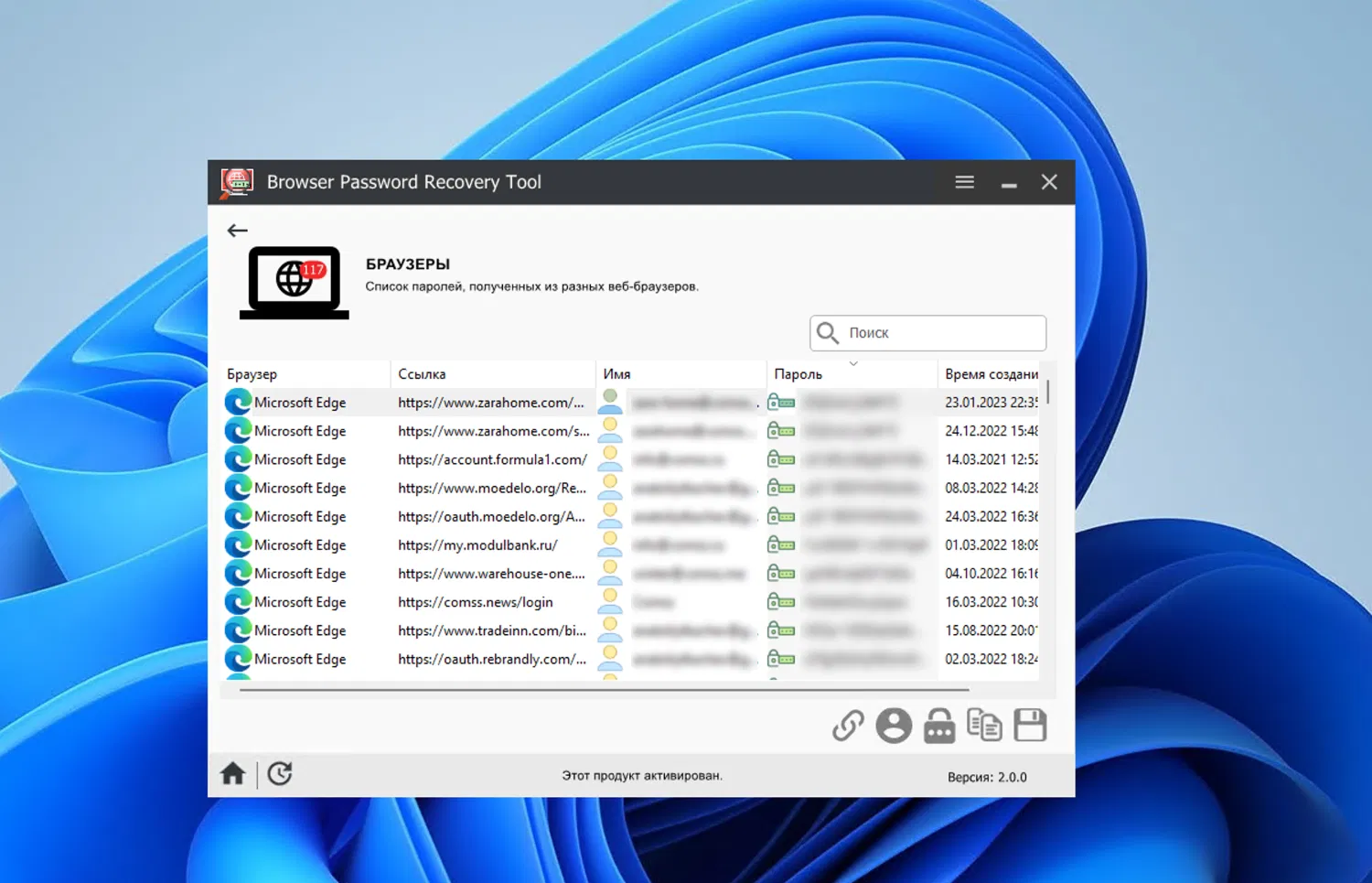Viewport: 1372px width, 883px height.
Task: Click the magnifier icon in search box
Action: coord(828,333)
